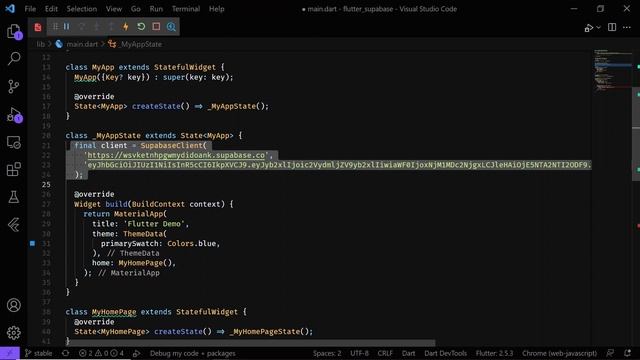Open remote window indicator in status bar
The width and height of the screenshot is (640, 360).
[10, 353]
